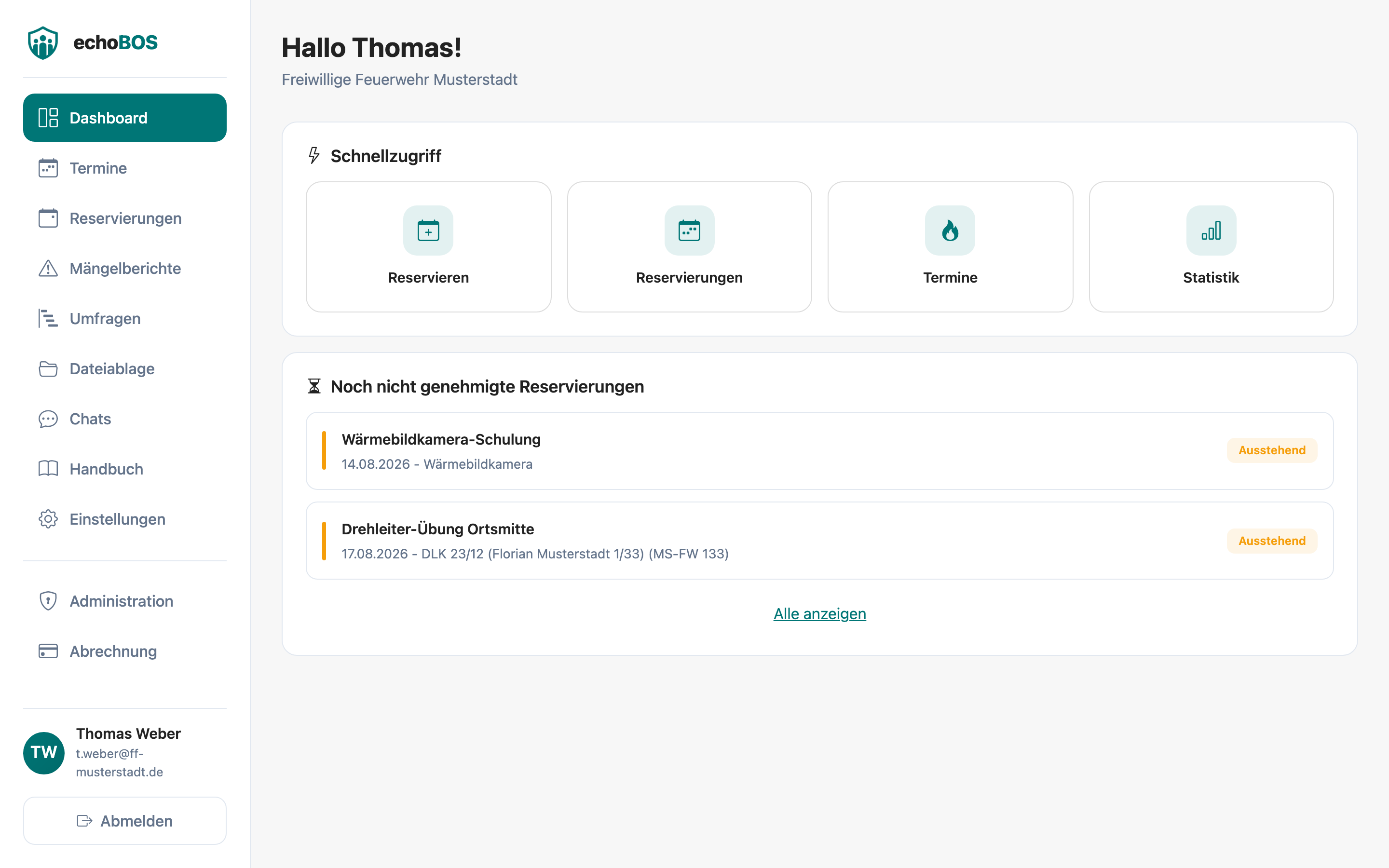Click the Freiwillige Feuerwehr Musterstadt subtitle
The image size is (1389, 868).
[399, 79]
